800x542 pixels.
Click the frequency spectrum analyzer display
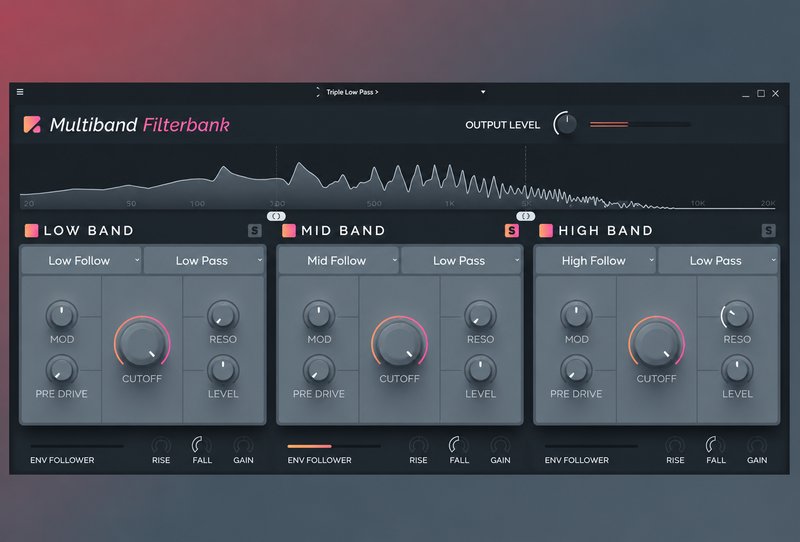coord(398,179)
